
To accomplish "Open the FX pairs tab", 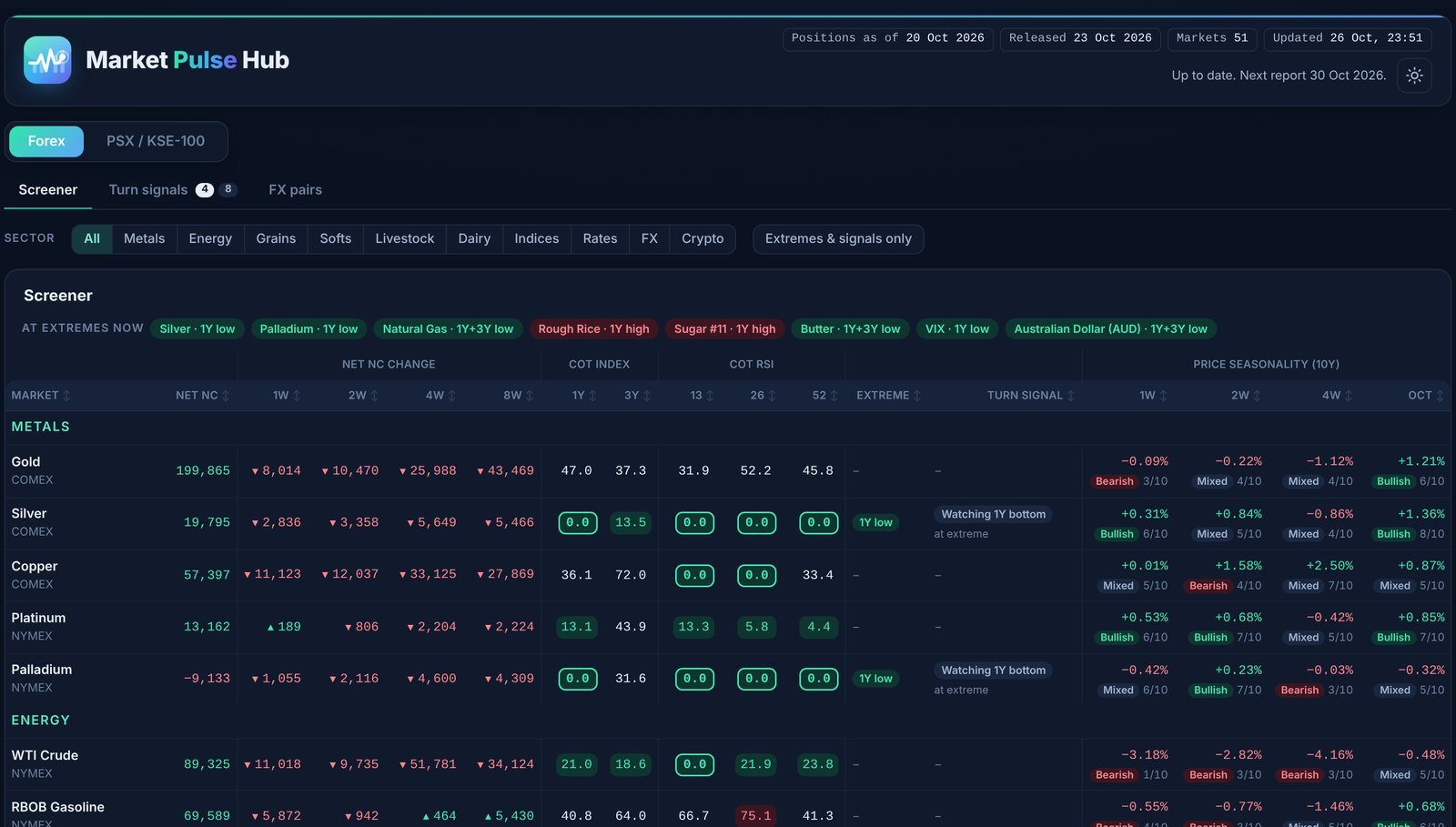I will click(x=295, y=190).
